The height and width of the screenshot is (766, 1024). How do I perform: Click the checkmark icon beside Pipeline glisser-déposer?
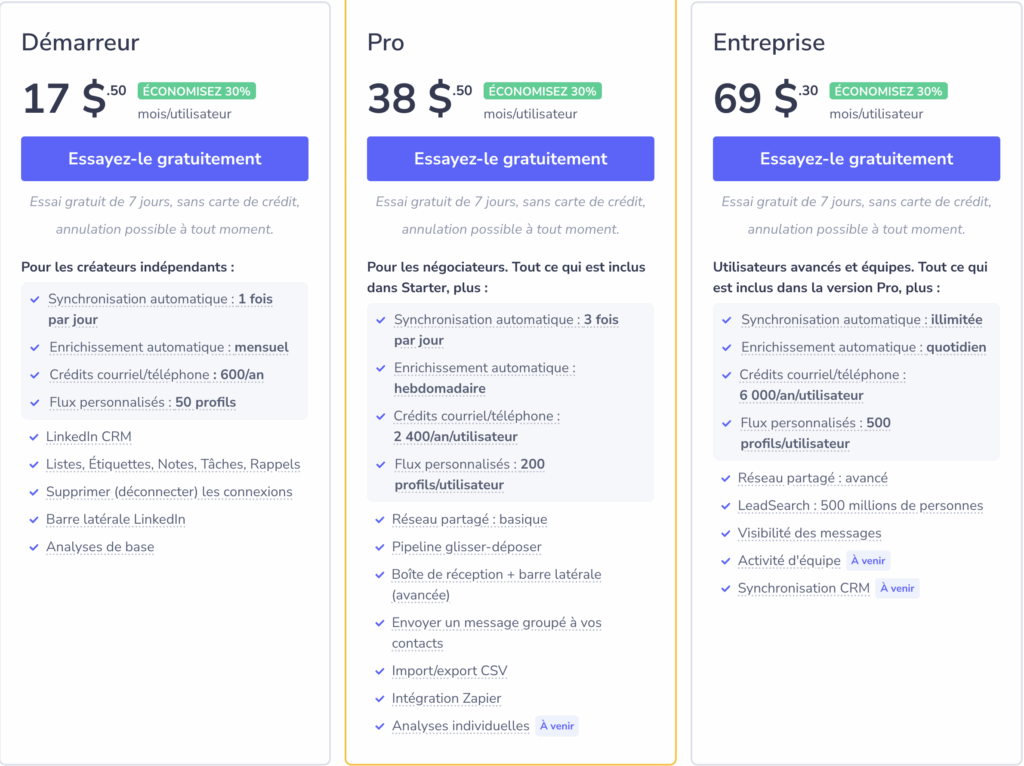tap(380, 547)
